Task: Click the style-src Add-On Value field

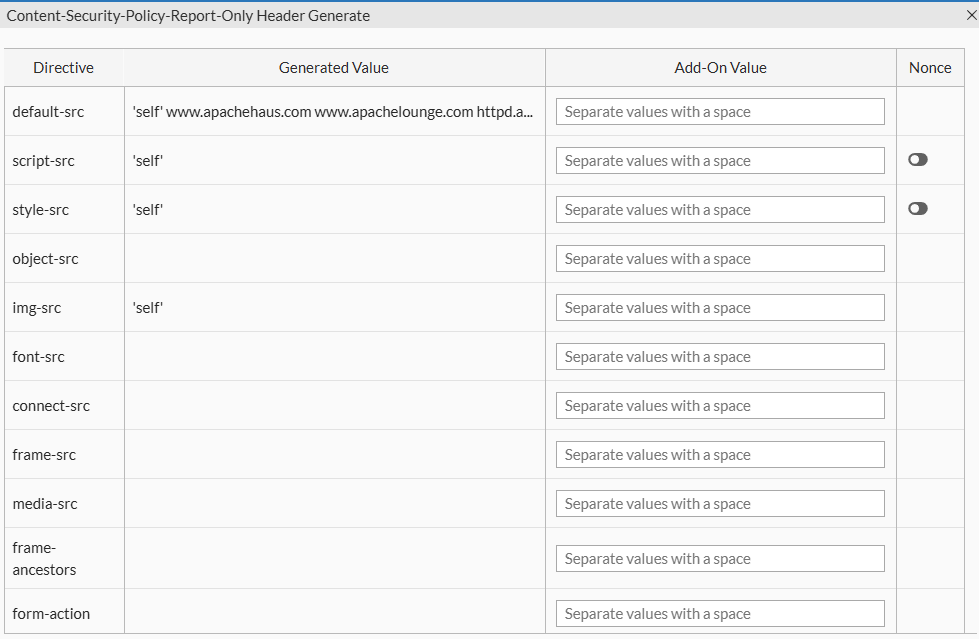Action: 720,210
